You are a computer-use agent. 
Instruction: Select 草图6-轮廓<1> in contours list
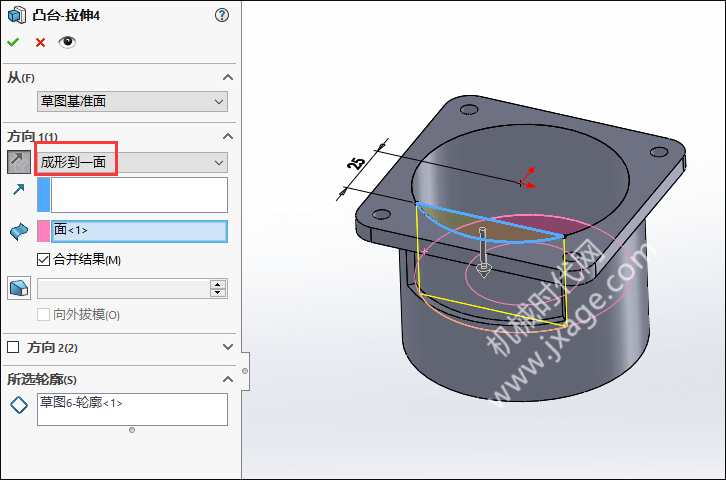[x=81, y=403]
